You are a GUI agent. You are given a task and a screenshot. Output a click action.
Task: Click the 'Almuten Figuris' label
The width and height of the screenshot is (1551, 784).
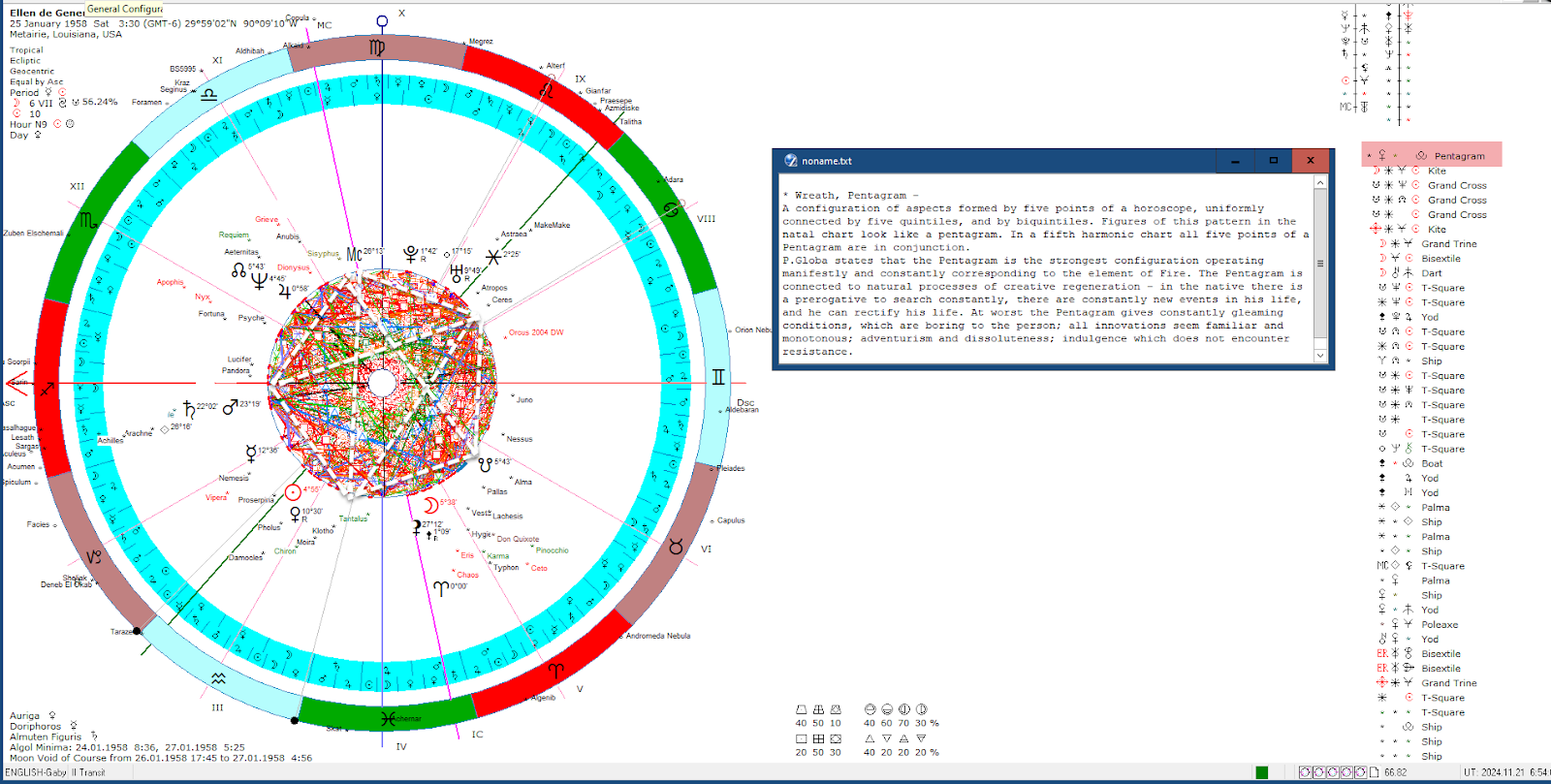point(46,737)
